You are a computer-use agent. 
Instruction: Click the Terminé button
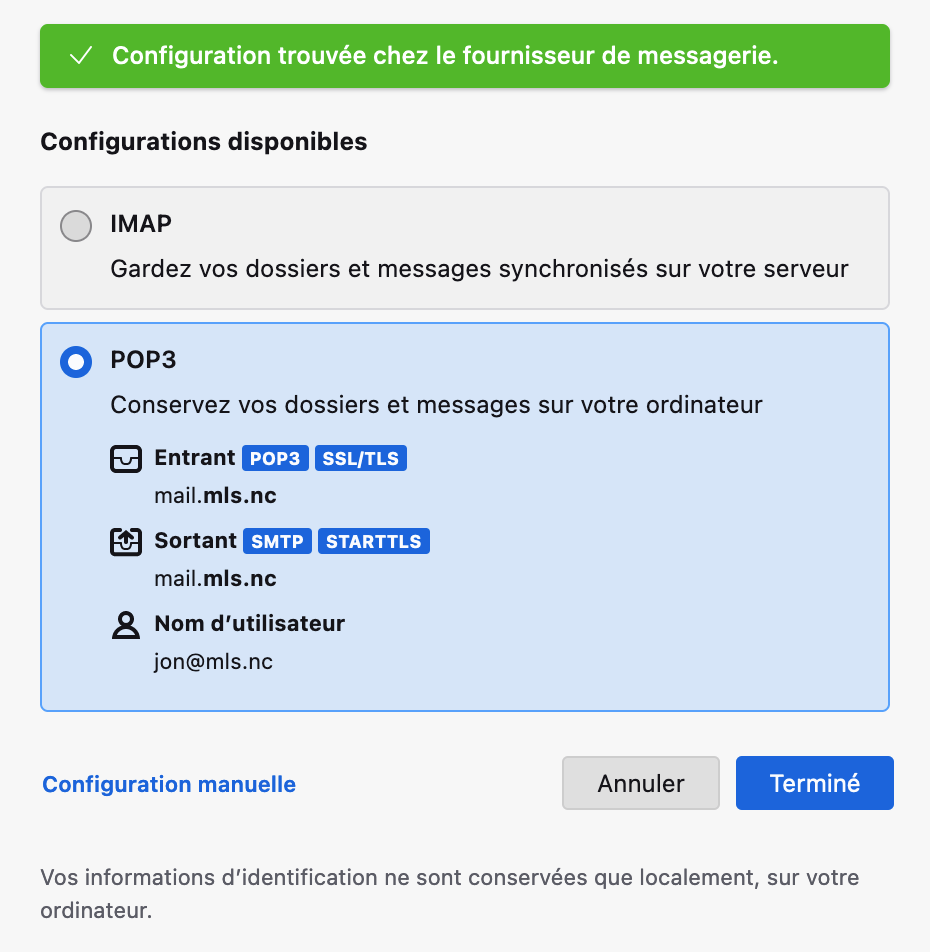pyautogui.click(x=815, y=783)
